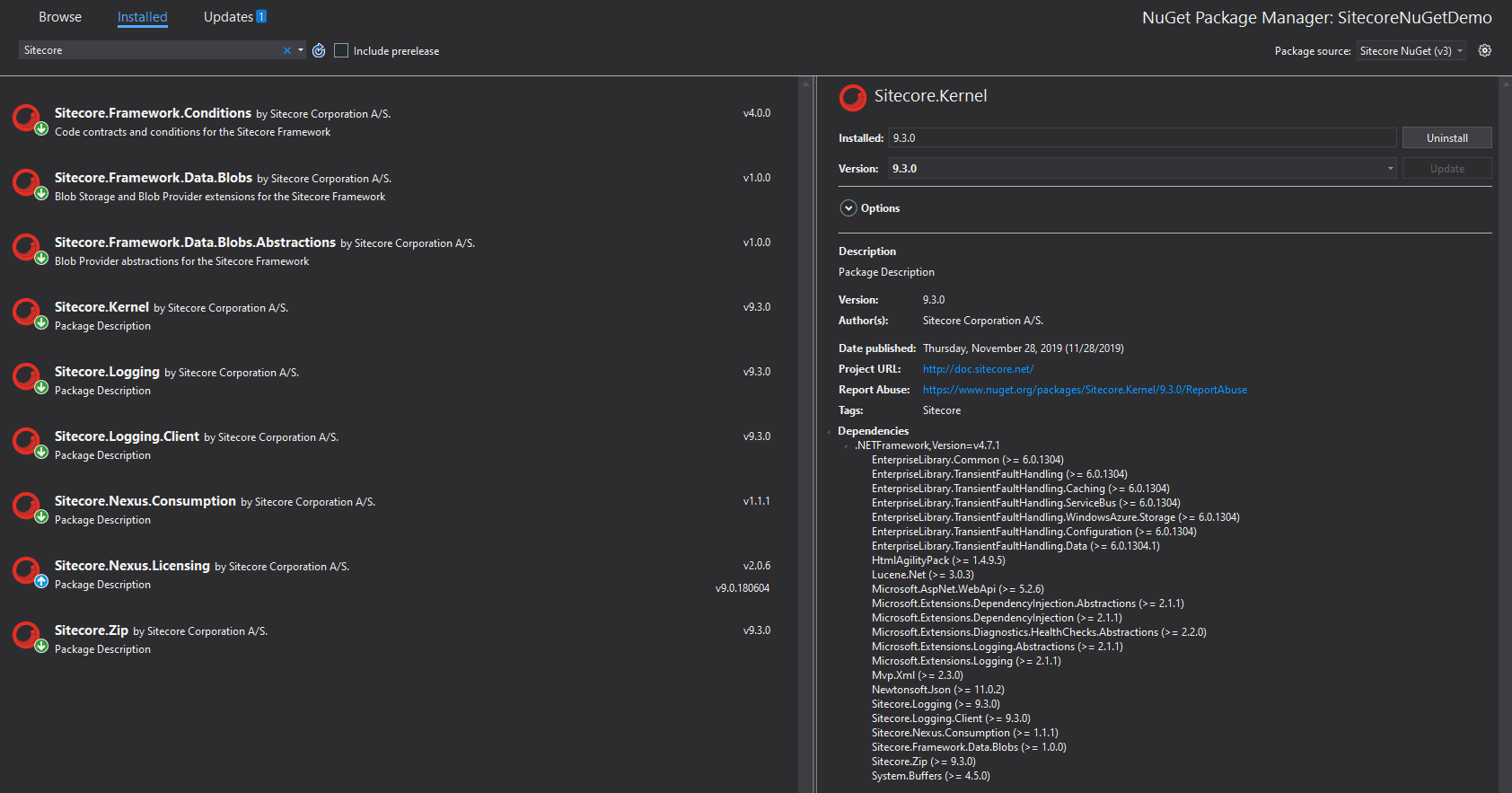Expand the Options section
The width and height of the screenshot is (1512, 793).
click(x=848, y=208)
